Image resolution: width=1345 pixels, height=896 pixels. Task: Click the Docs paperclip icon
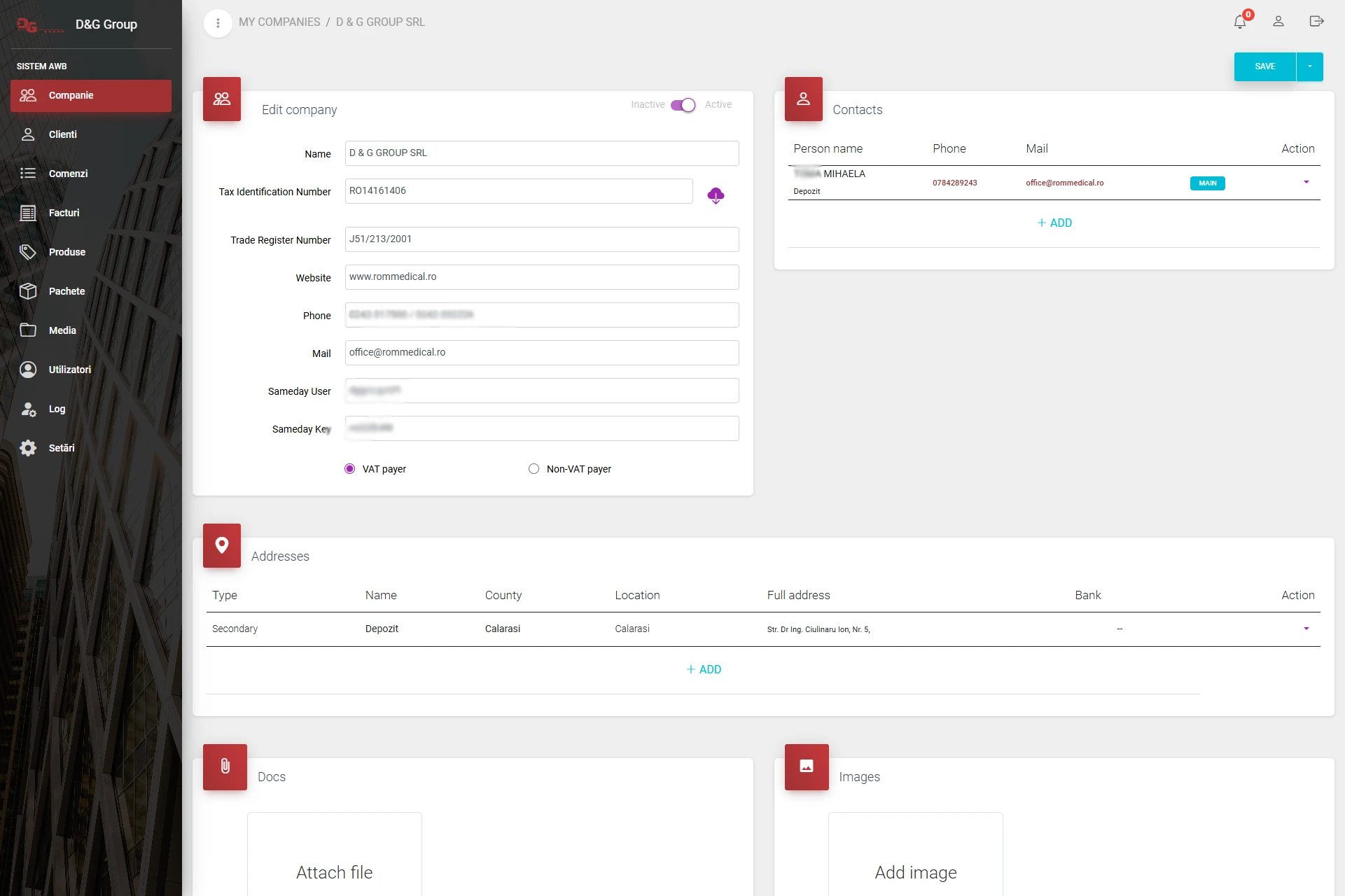[225, 766]
